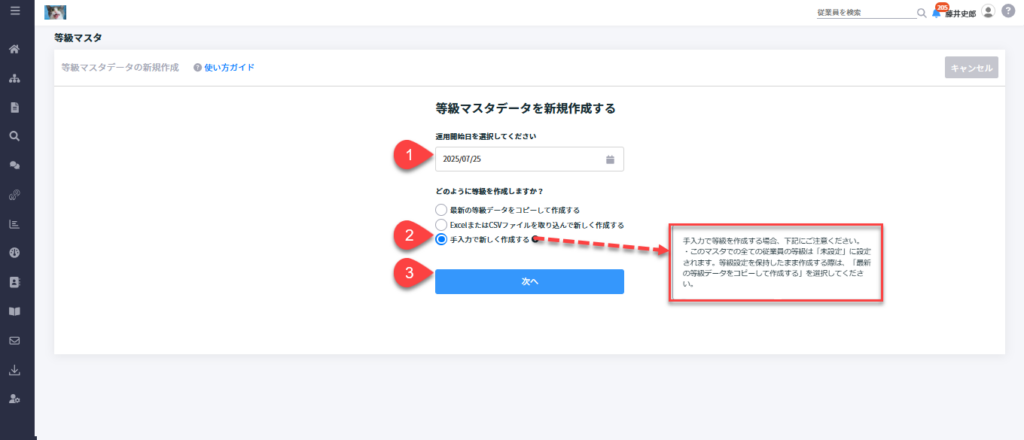Open the dashboard gauge sidebar icon
The height and width of the screenshot is (440, 1024).
pyautogui.click(x=15, y=253)
